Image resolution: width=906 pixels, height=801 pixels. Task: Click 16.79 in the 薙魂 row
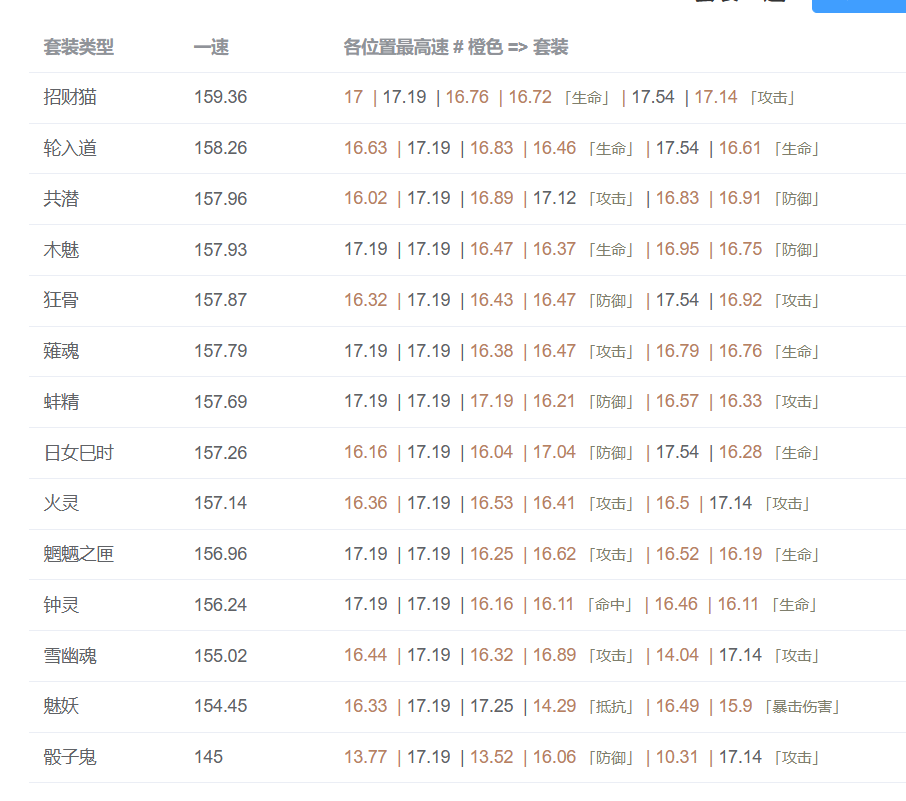tap(677, 350)
